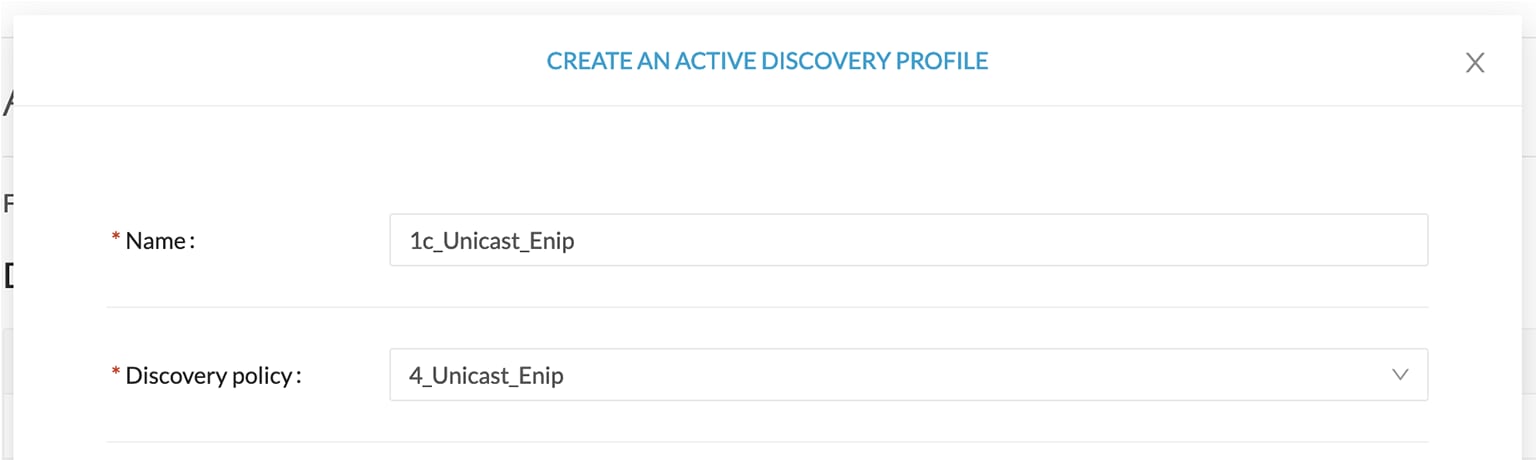The height and width of the screenshot is (460, 1536).
Task: Click the divider line below the Name row
Action: click(767, 307)
